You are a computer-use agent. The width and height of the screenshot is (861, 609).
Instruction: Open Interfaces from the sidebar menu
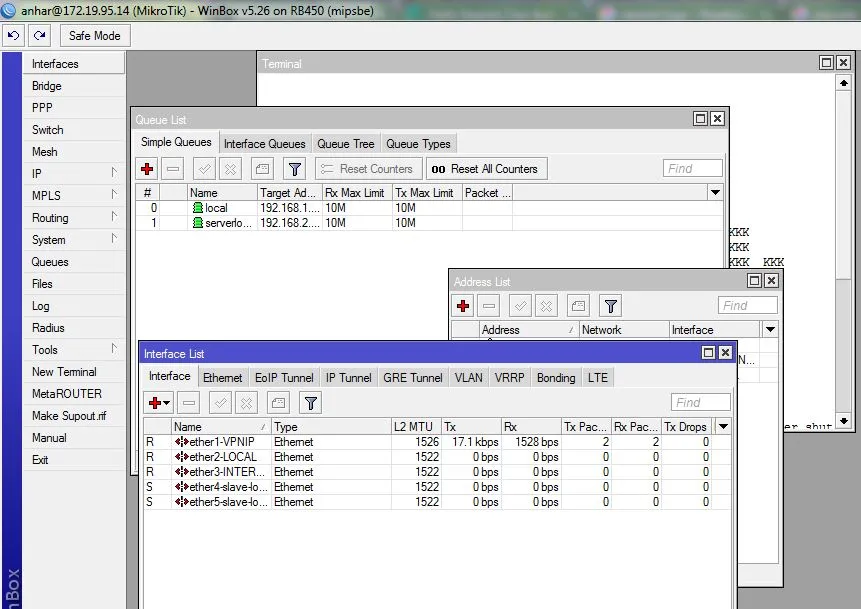click(74, 64)
